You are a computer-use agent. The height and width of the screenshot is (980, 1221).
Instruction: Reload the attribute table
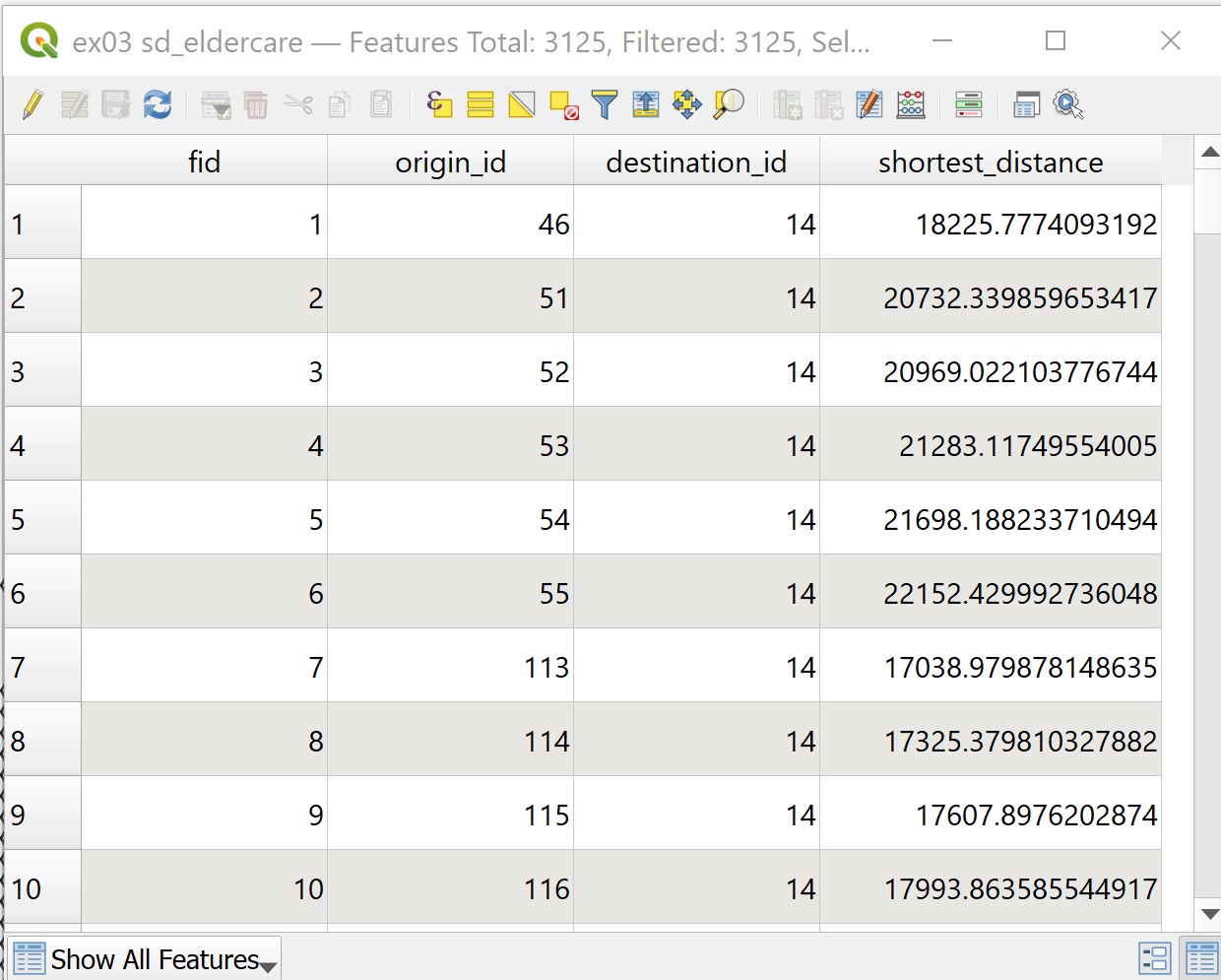[x=158, y=104]
